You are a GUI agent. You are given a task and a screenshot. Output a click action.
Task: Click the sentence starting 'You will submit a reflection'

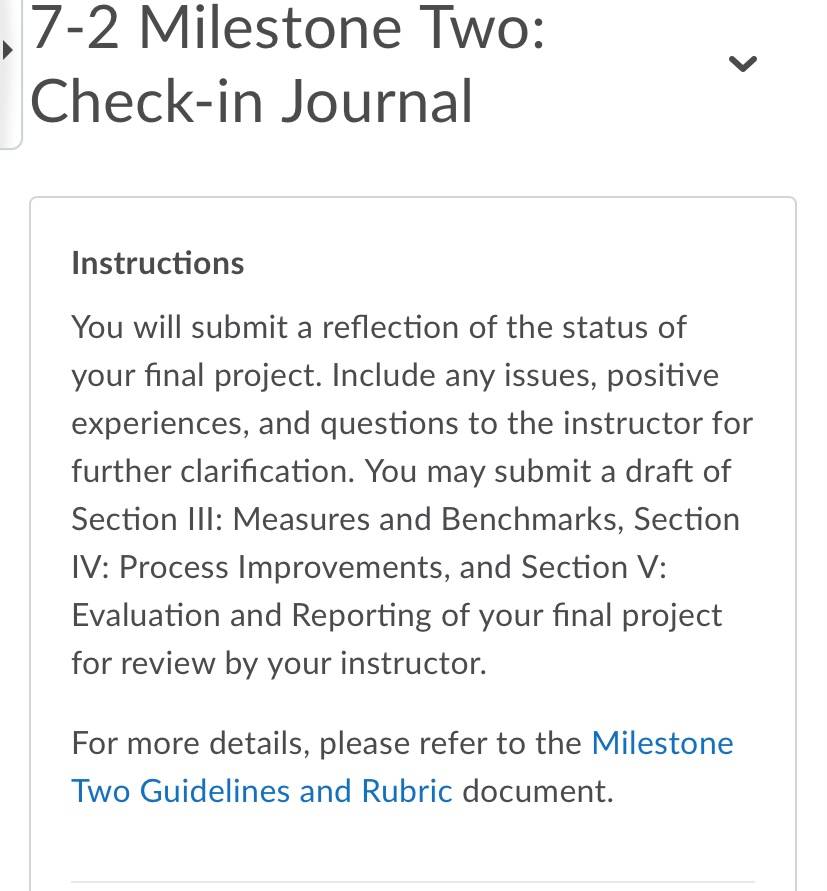pos(379,327)
